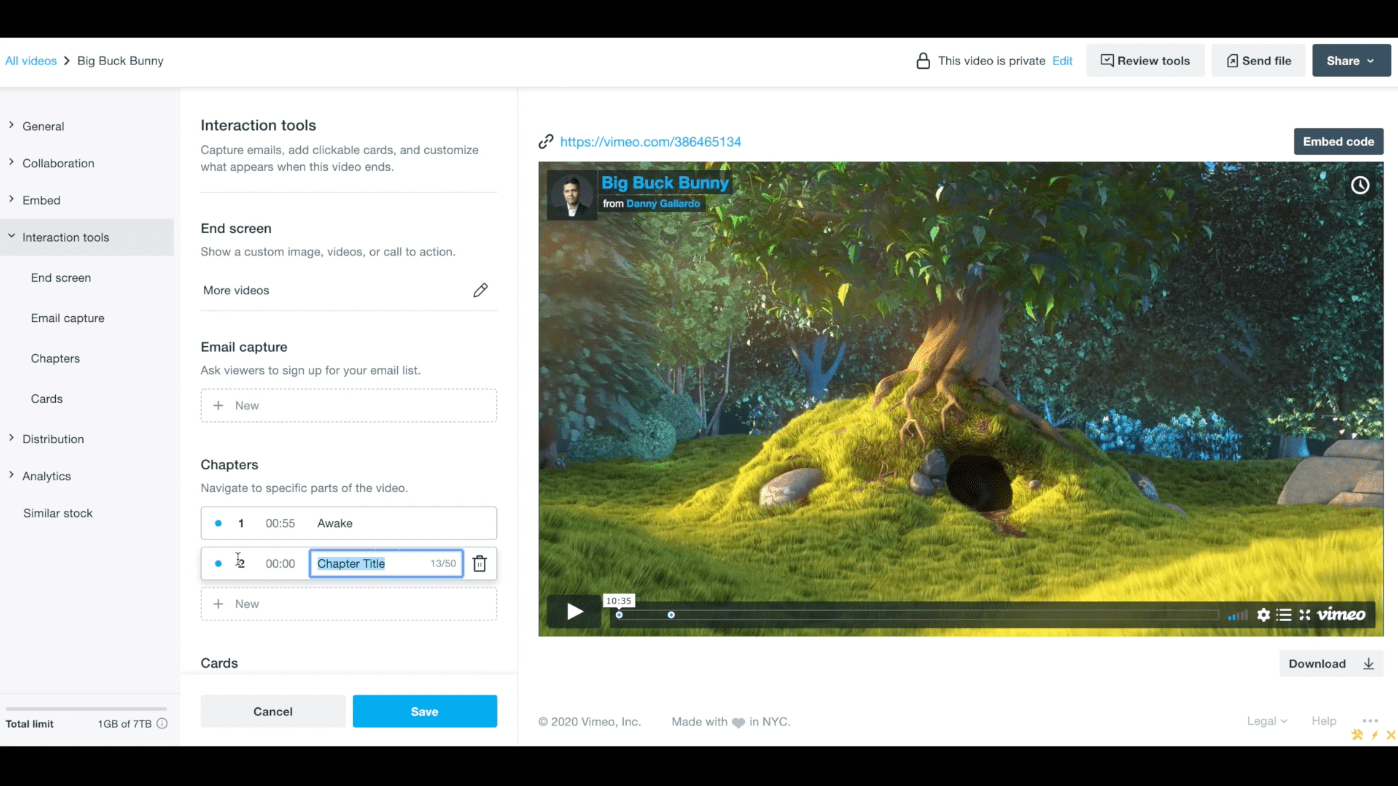
Task: Cancel the changes
Action: (x=273, y=711)
